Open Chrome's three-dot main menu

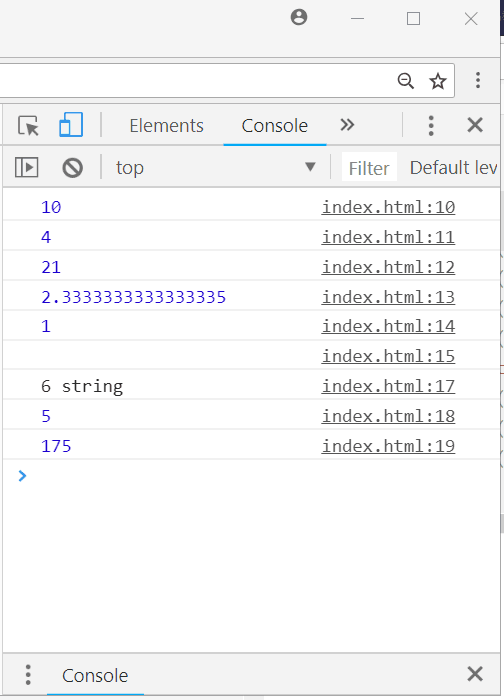(478, 80)
